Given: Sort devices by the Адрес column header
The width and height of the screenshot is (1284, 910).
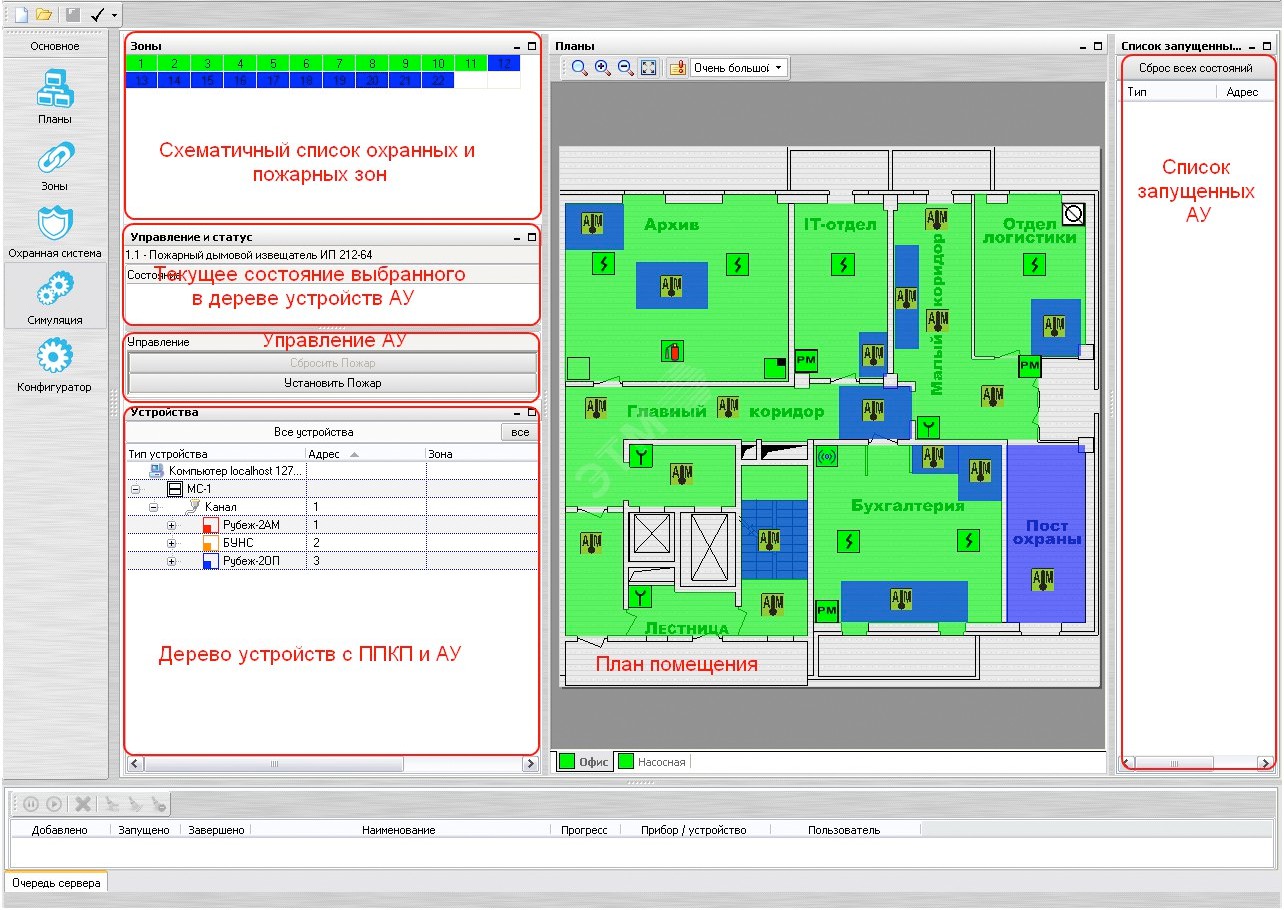Looking at the screenshot, I should coord(366,454).
